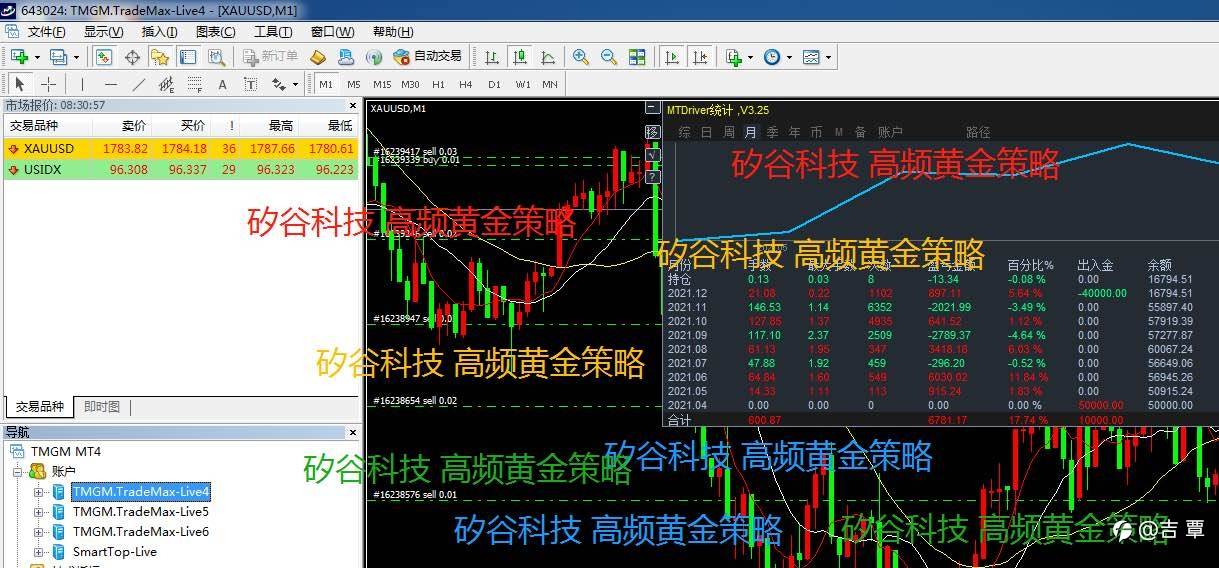Viewport: 1219px width, 568px height.
Task: Open the indicators list icon
Action: pyautogui.click(x=734, y=57)
